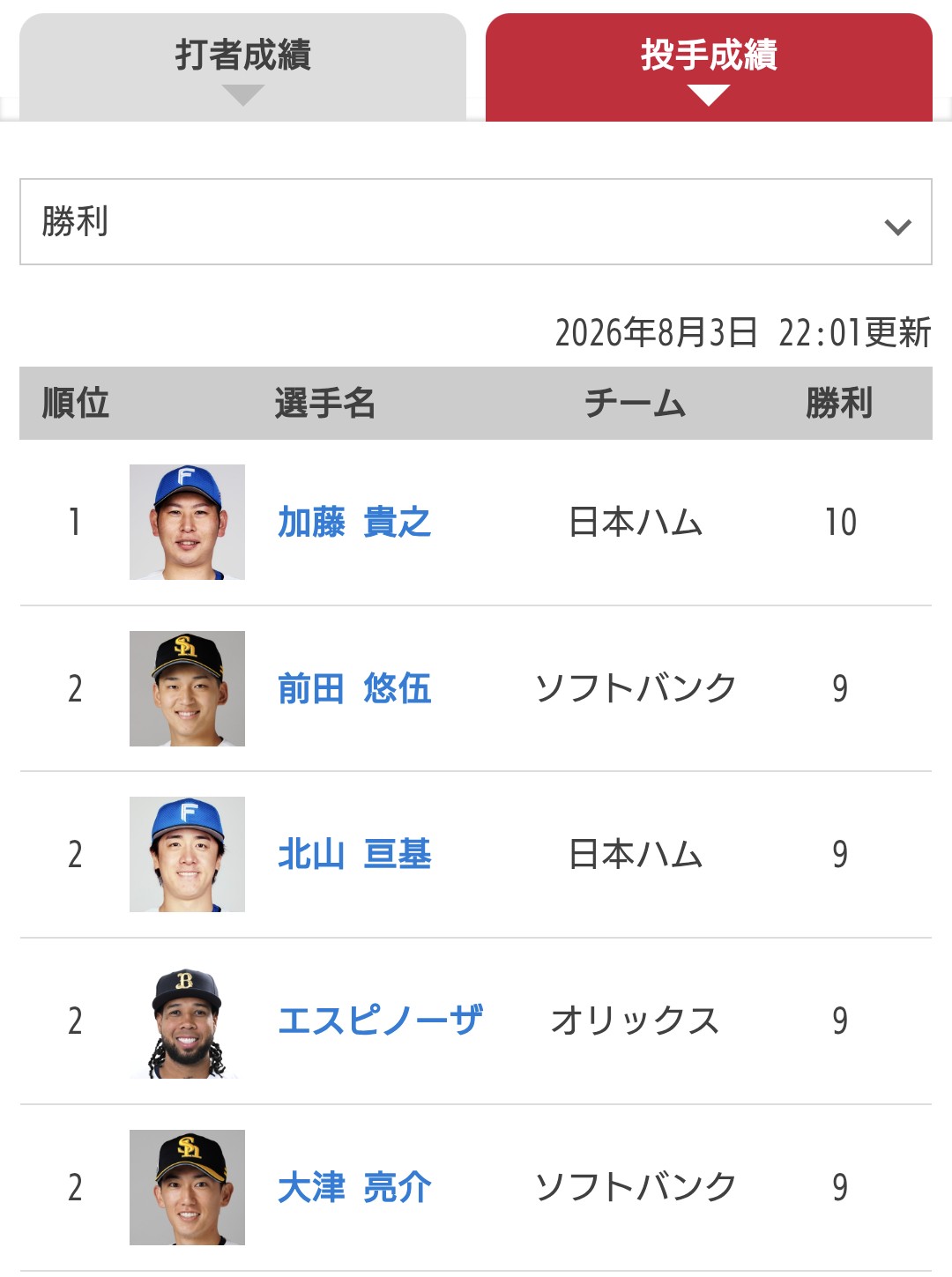This screenshot has width=952, height=1277.
Task: Open 北山 亘基 player link
Action: click(x=354, y=855)
